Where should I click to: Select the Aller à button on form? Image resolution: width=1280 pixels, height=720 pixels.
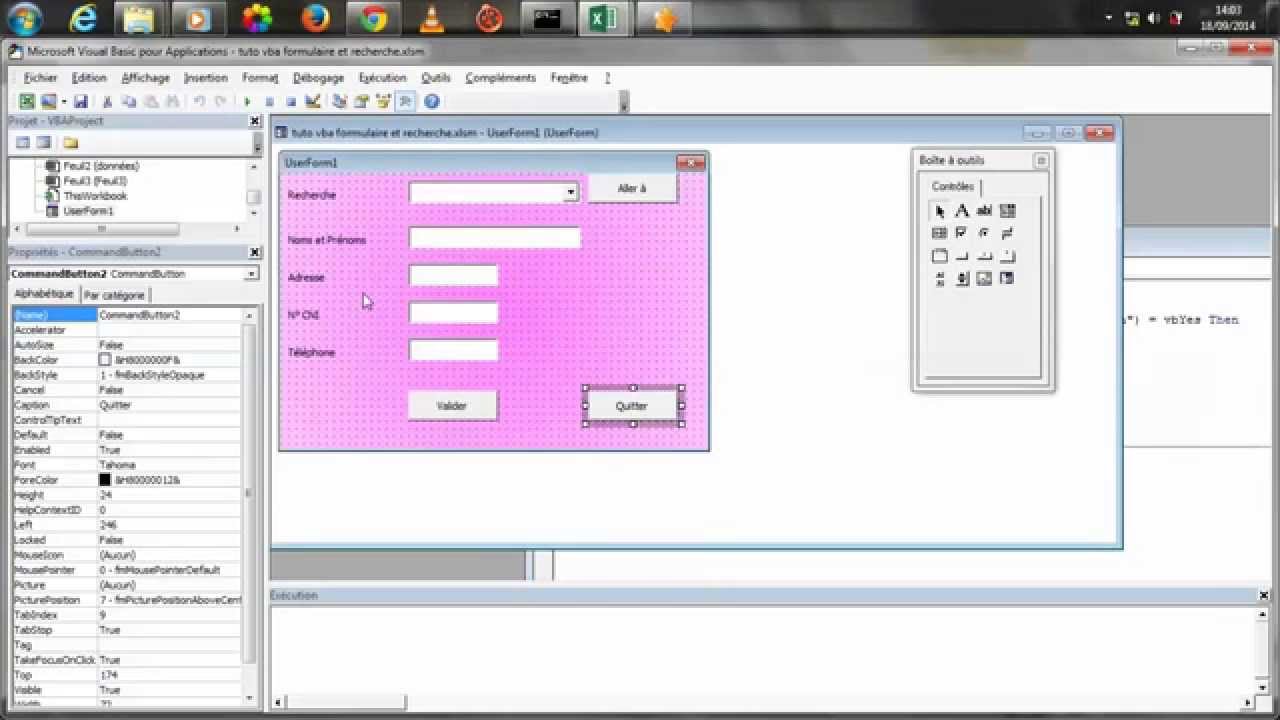coord(632,188)
